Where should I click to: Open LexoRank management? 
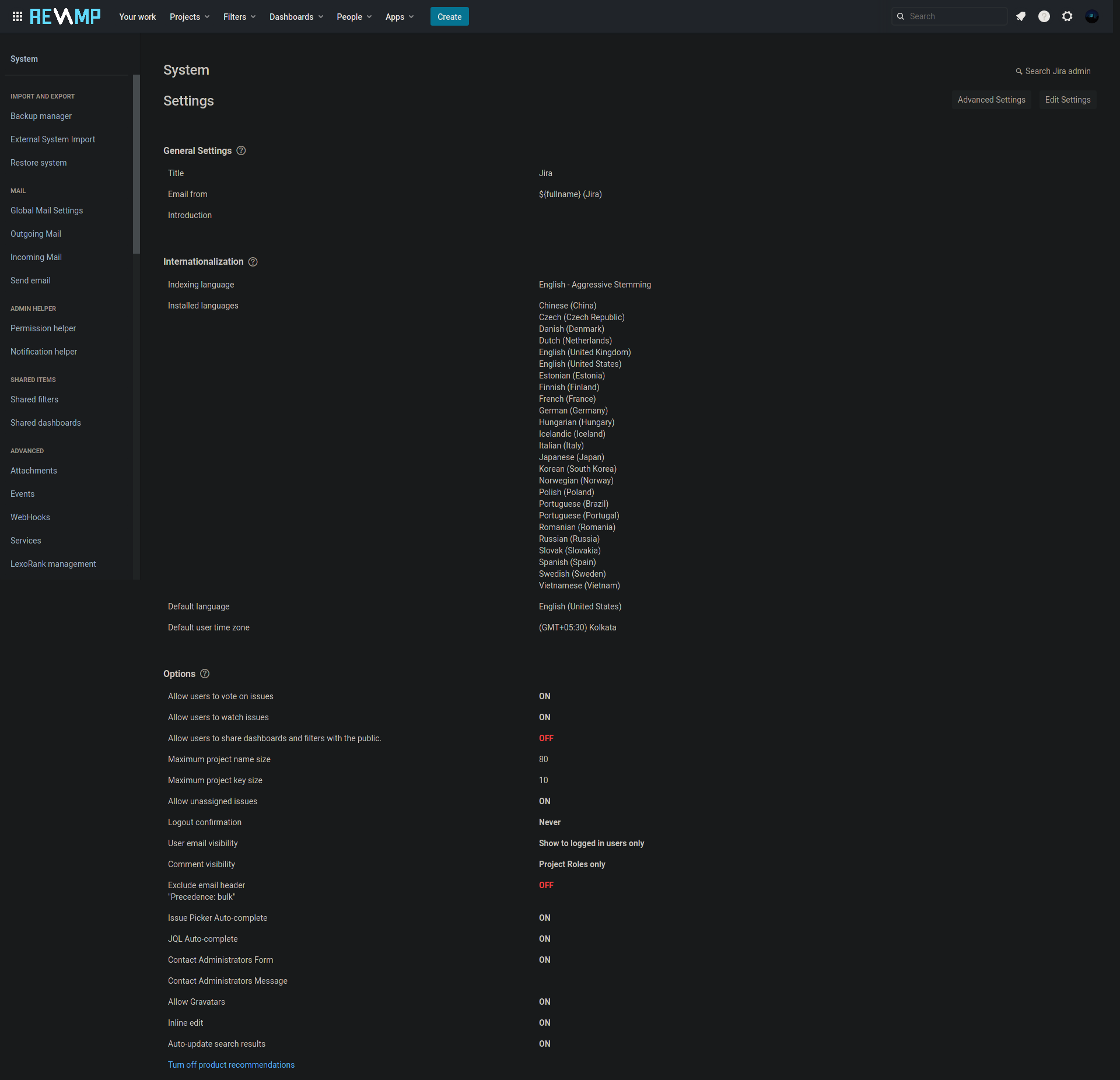click(x=53, y=564)
